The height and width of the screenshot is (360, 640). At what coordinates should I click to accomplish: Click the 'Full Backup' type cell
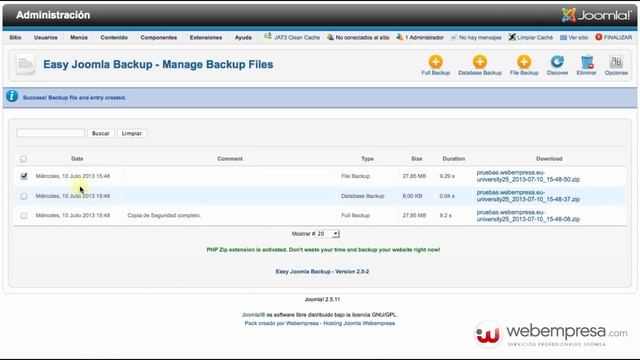point(356,216)
